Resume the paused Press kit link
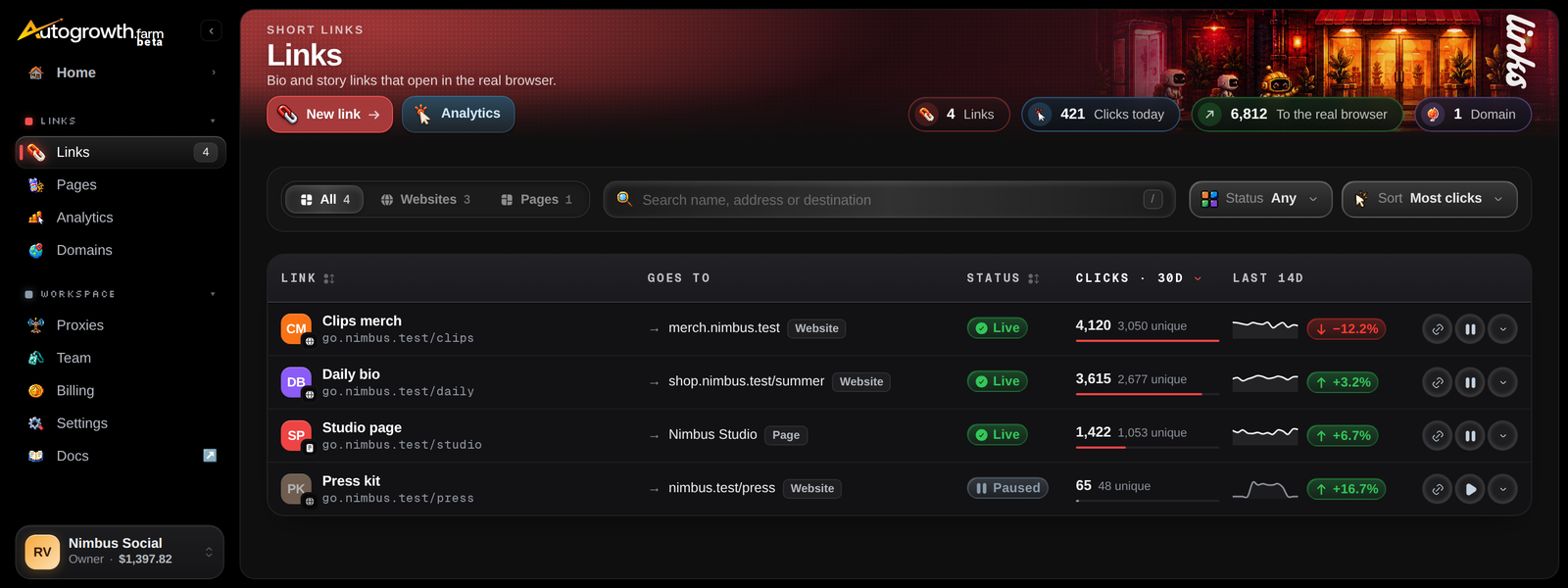The height and width of the screenshot is (588, 1568). pyautogui.click(x=1470, y=489)
